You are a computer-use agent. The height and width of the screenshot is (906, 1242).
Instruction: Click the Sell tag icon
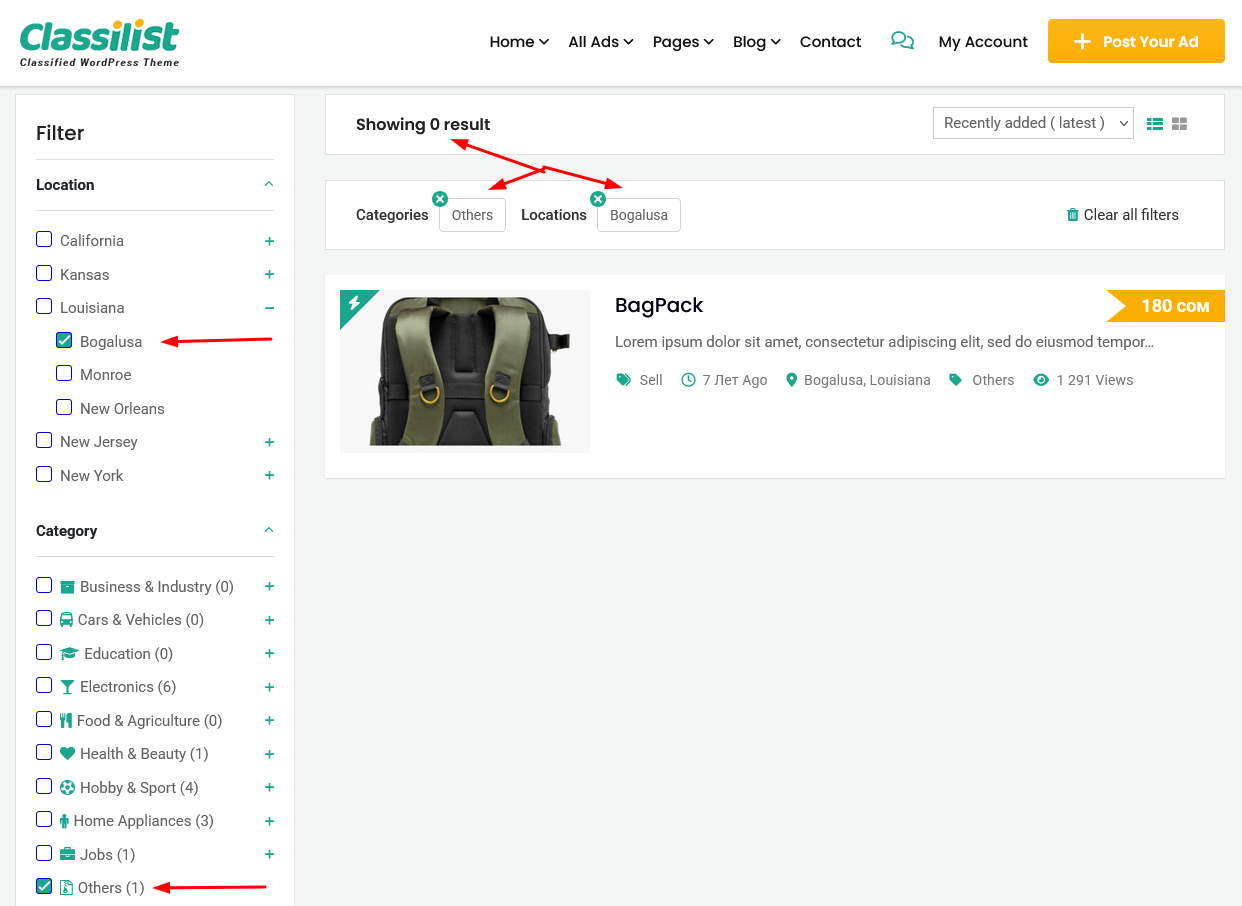(624, 380)
